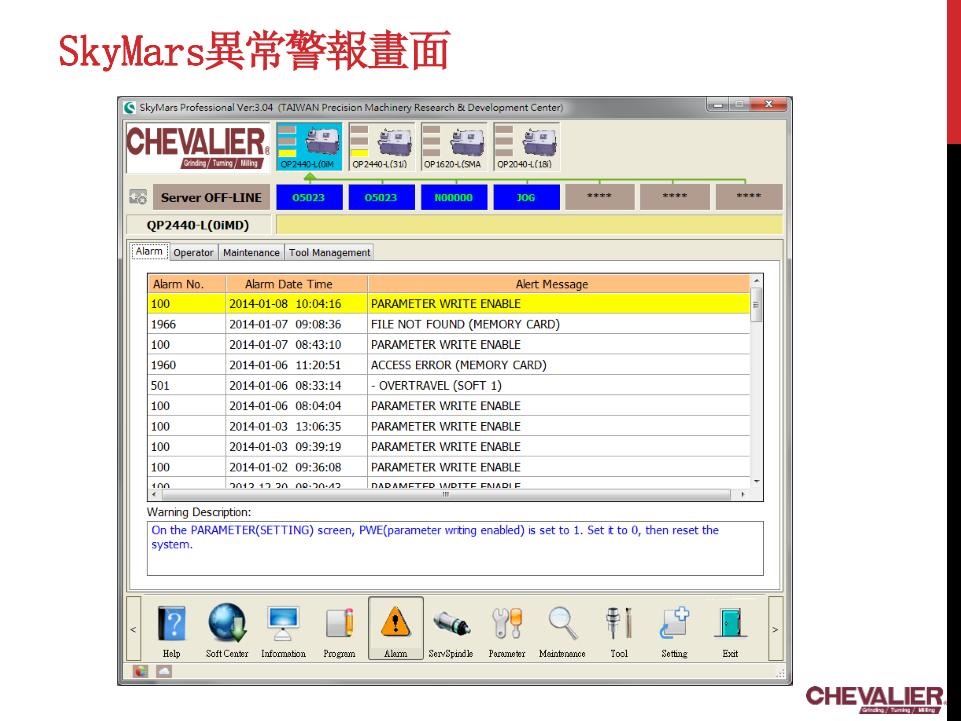The height and width of the screenshot is (721, 961).
Task: Open the Tool Management tab
Action: tap(329, 252)
